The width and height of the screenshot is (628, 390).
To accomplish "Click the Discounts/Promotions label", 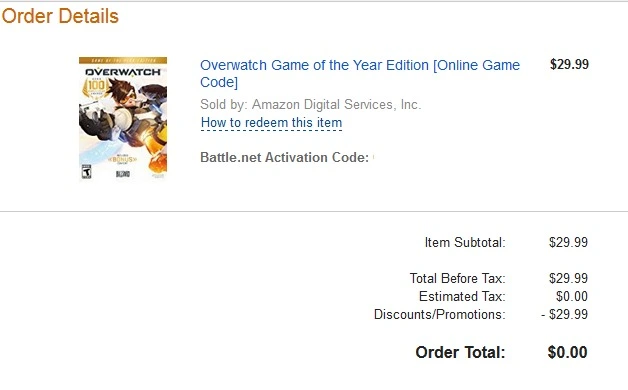I will point(439,314).
